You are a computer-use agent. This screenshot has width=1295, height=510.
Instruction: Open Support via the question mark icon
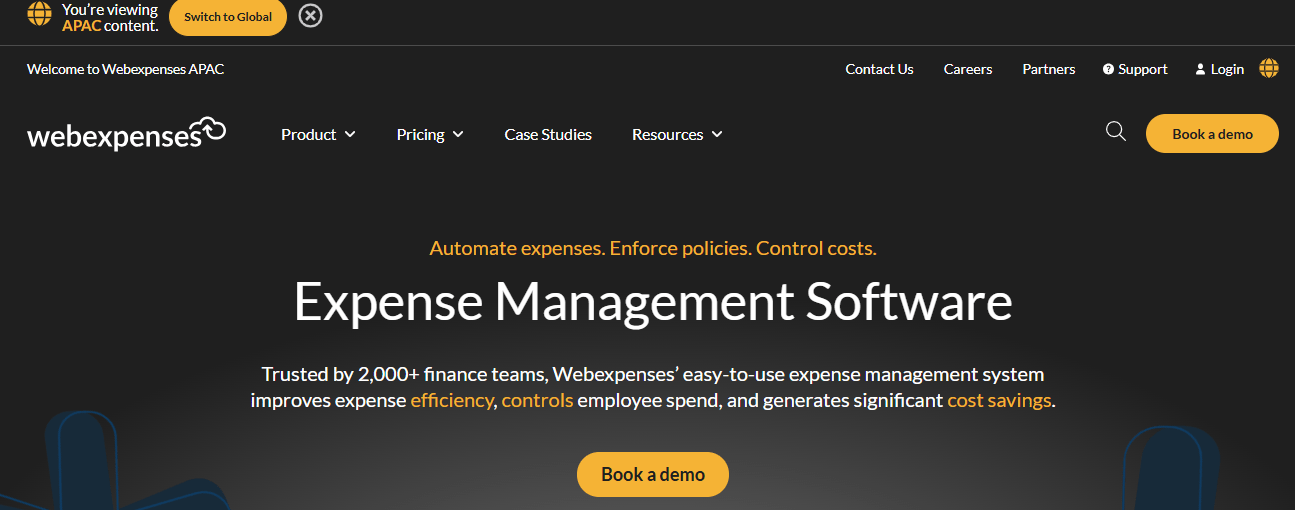point(1108,69)
